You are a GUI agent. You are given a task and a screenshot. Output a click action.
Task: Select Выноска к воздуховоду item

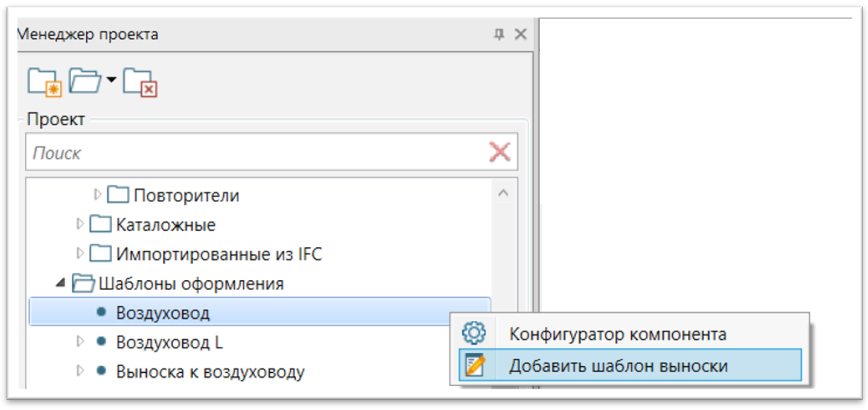pos(210,372)
